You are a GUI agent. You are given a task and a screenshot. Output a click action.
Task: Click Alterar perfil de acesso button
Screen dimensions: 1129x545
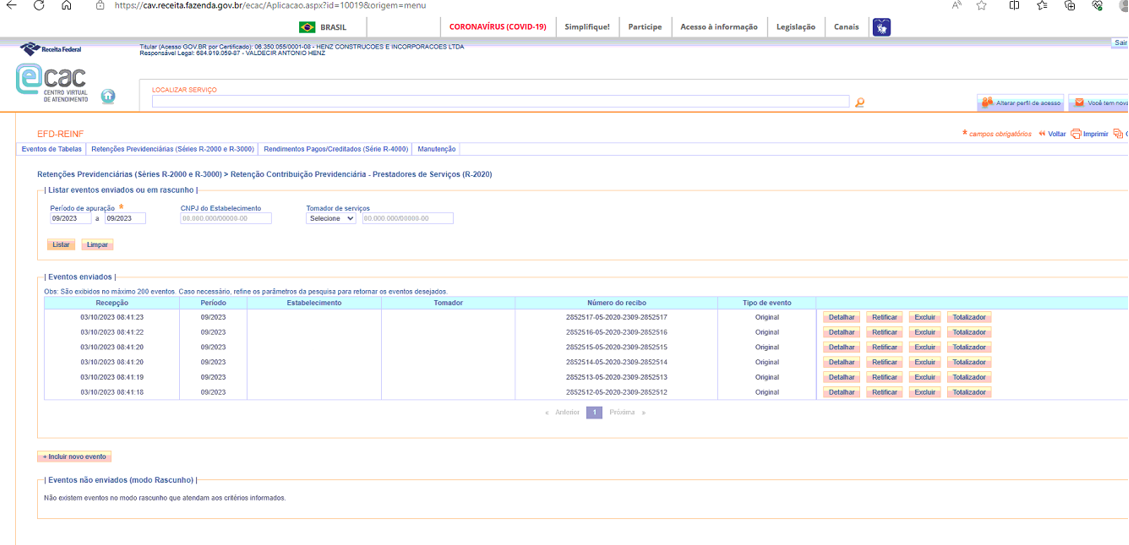[1021, 103]
